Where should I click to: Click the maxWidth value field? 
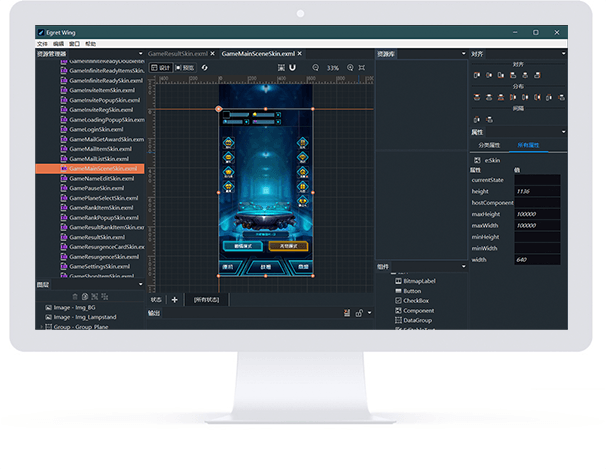click(536, 225)
